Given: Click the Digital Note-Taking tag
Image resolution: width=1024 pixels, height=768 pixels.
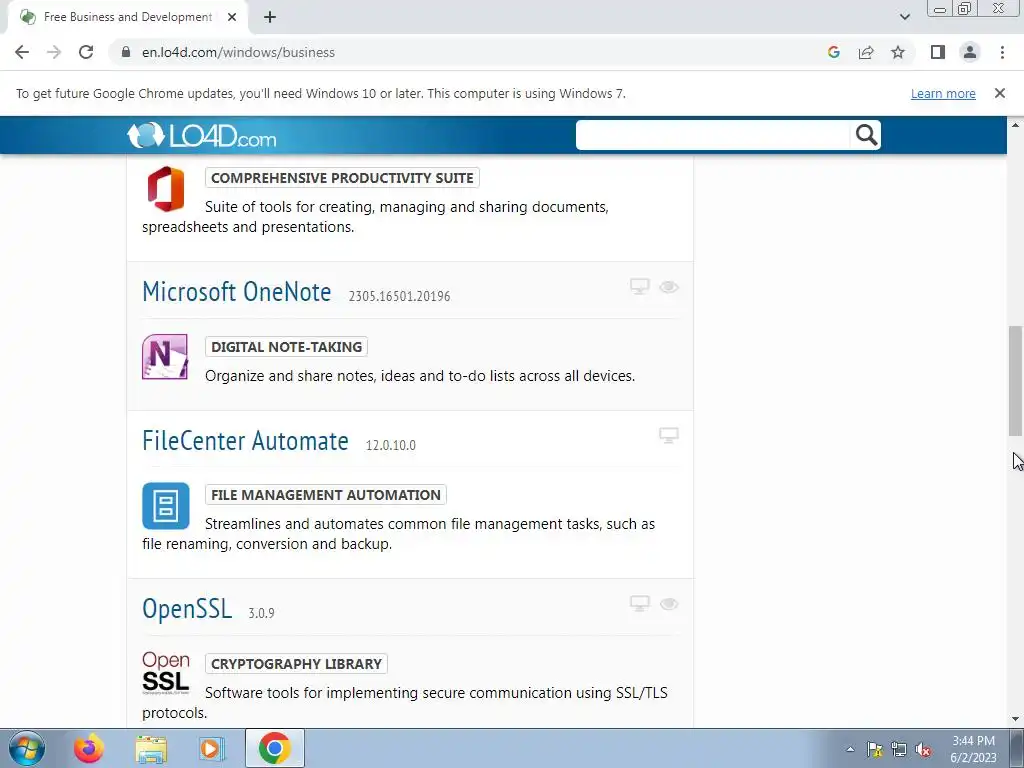Looking at the screenshot, I should click(286, 347).
